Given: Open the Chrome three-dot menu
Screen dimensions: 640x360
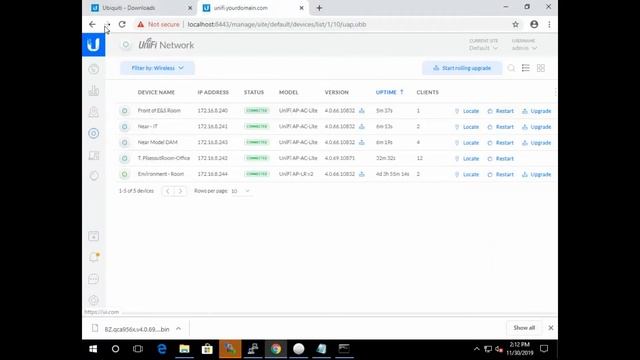Looking at the screenshot, I should (x=549, y=24).
